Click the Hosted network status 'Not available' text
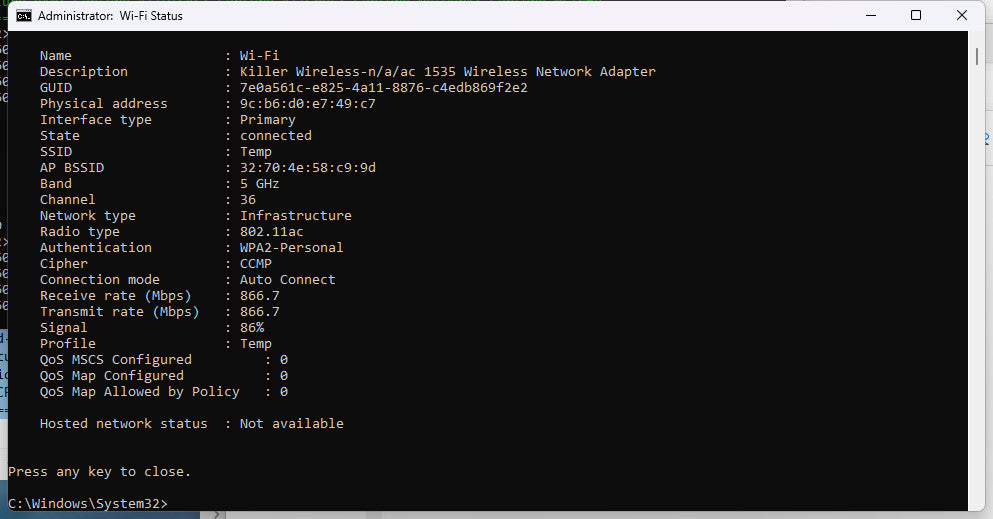This screenshot has width=993, height=519. coord(291,424)
